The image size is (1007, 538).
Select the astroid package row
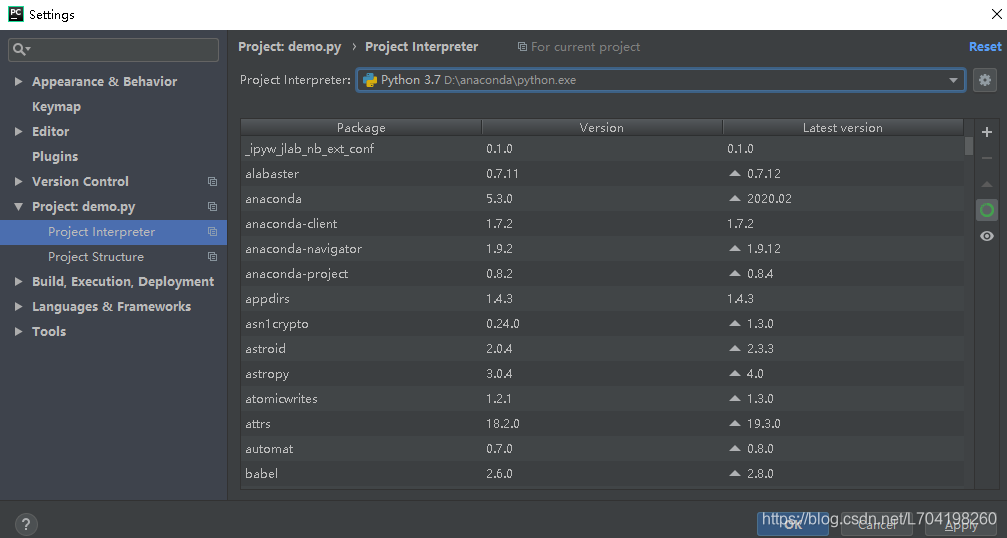point(602,349)
